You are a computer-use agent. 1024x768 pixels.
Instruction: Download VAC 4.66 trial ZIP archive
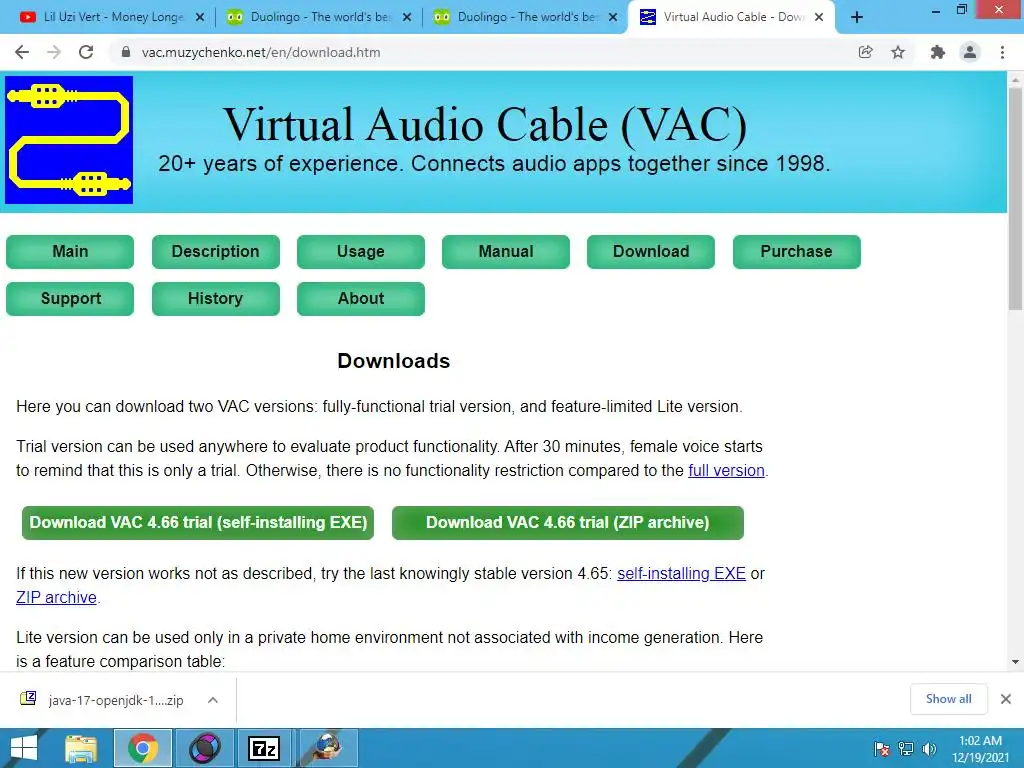(x=568, y=522)
